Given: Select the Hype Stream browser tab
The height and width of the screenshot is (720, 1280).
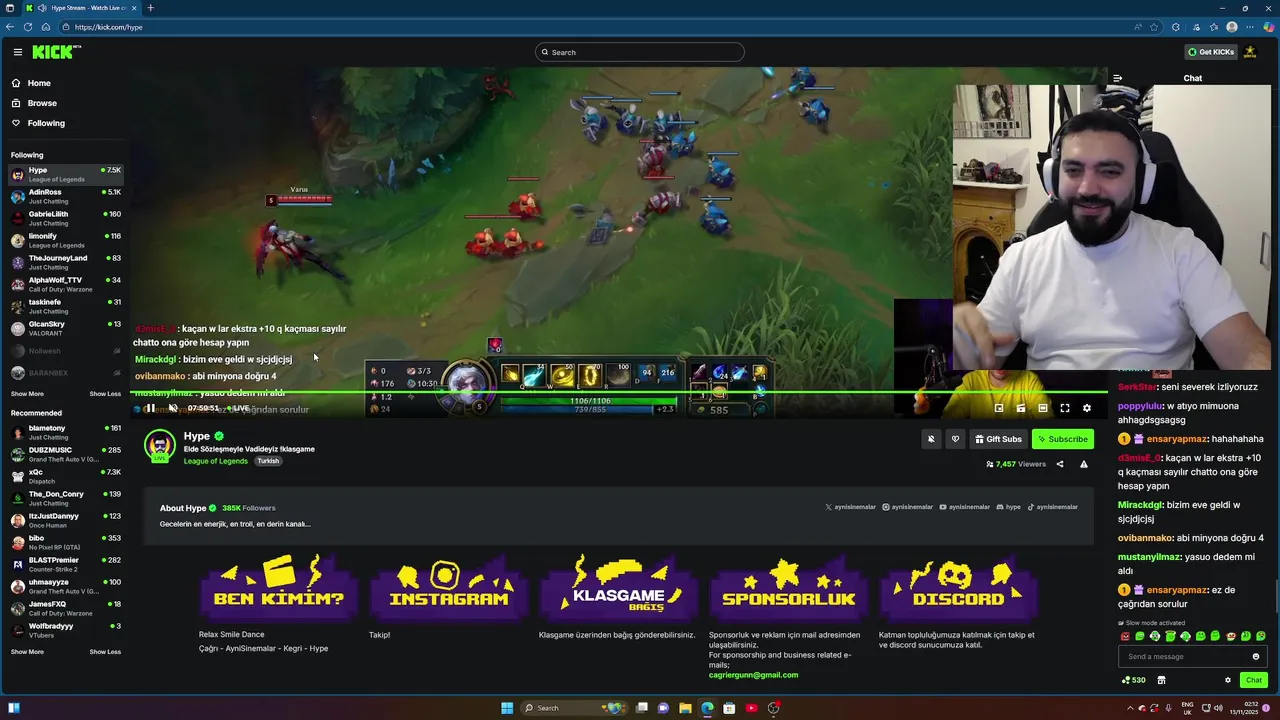Looking at the screenshot, I should click(x=84, y=8).
